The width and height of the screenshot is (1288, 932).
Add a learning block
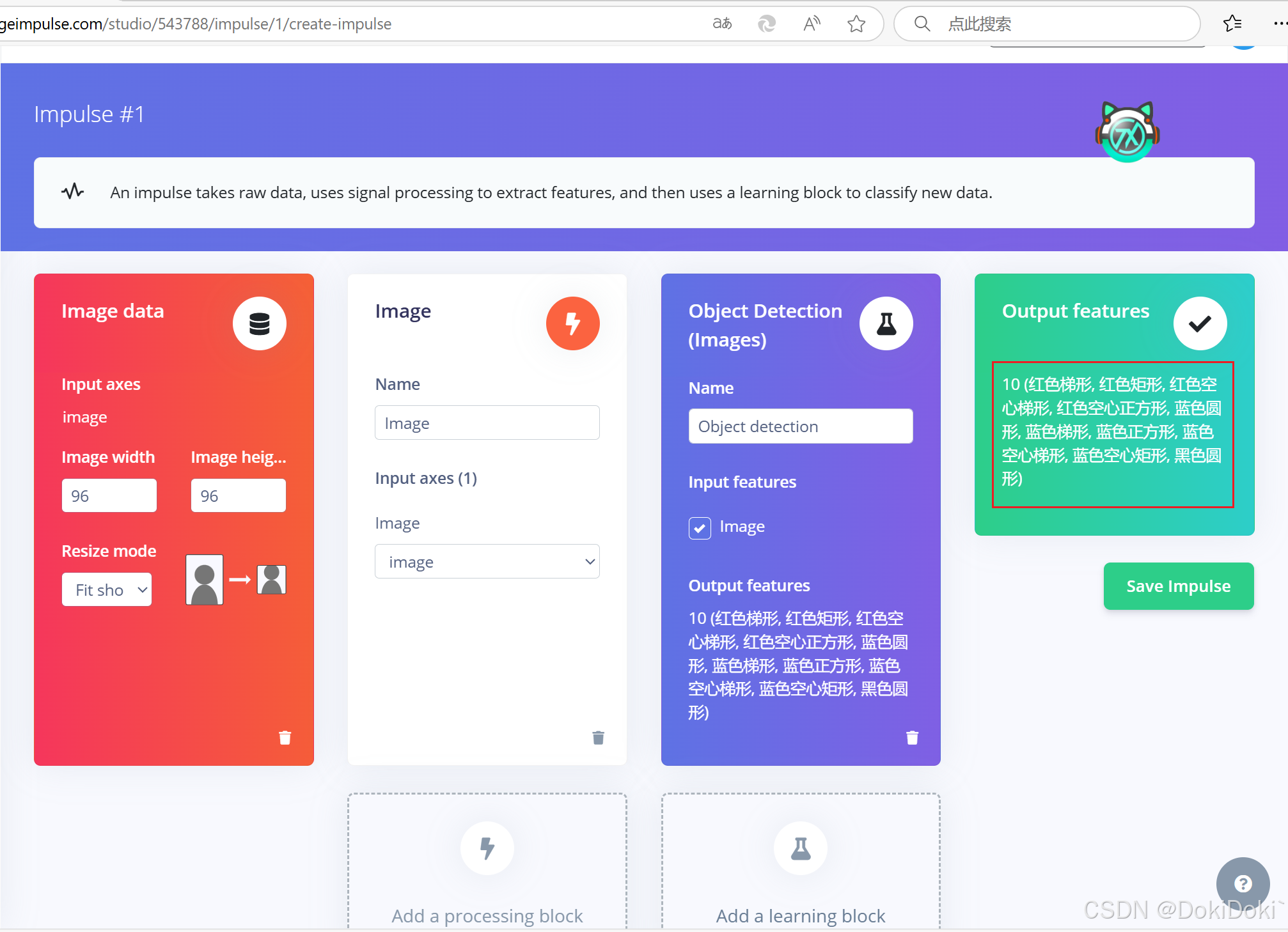click(801, 863)
